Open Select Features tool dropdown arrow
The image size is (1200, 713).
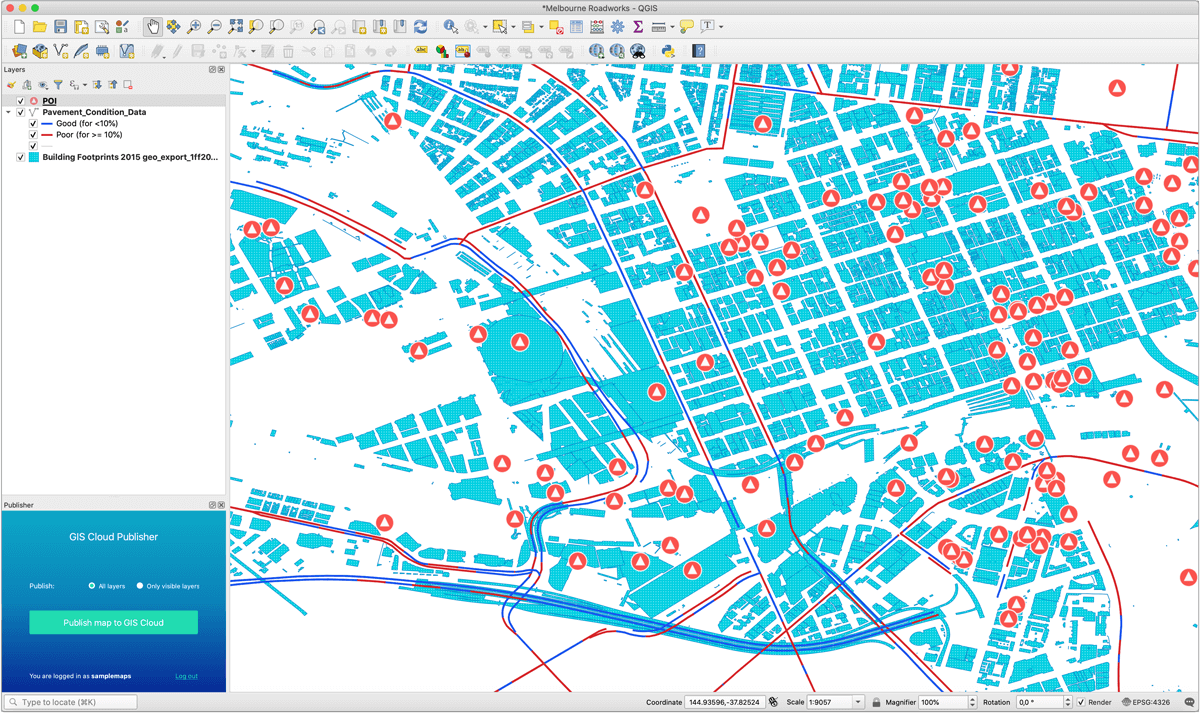tap(513, 27)
